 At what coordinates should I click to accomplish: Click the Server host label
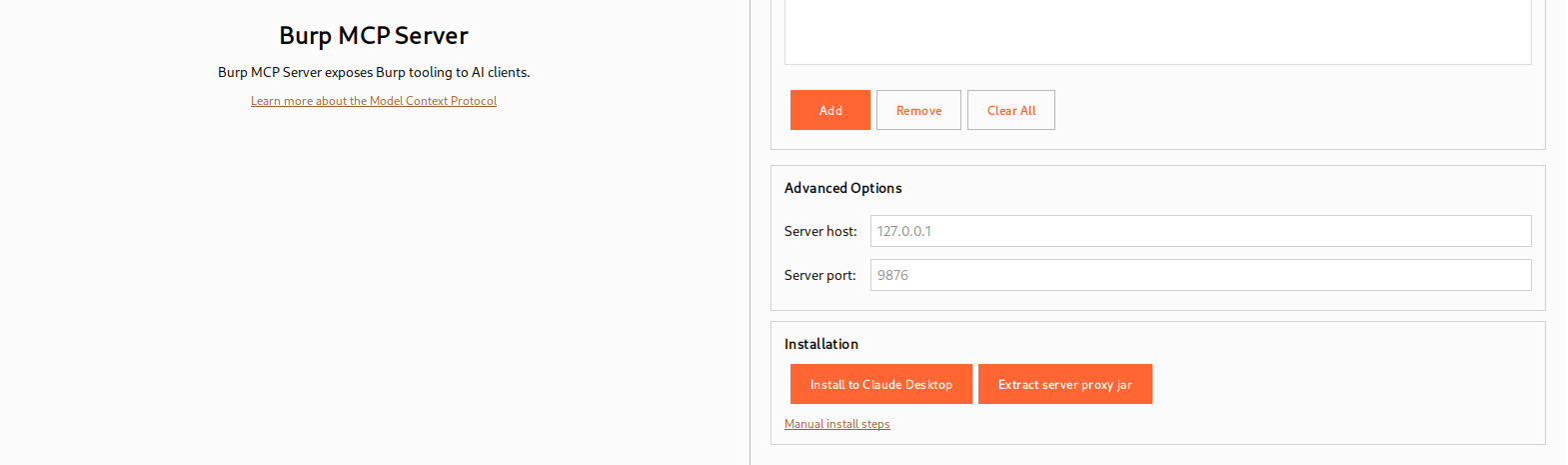819,231
